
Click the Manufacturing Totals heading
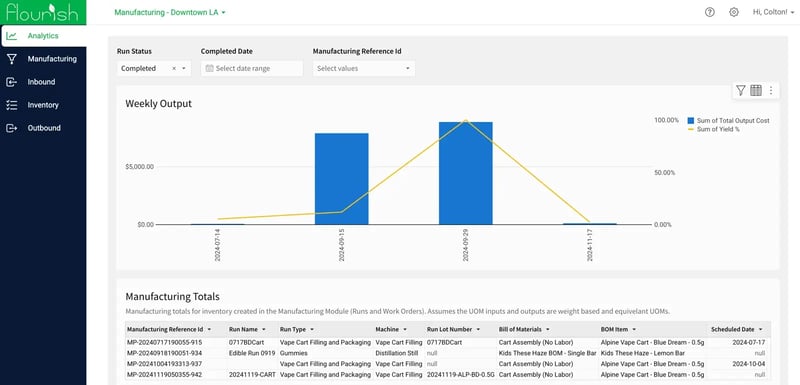[x=172, y=296]
